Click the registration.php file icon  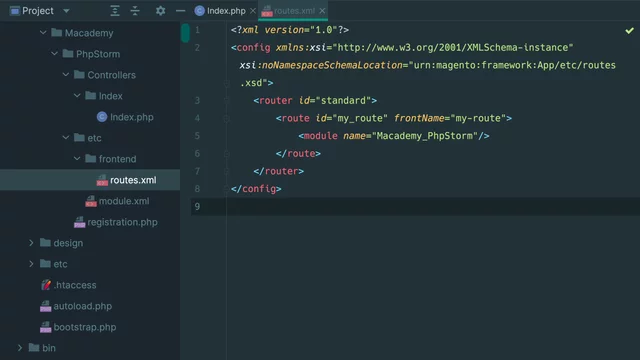[x=80, y=222]
